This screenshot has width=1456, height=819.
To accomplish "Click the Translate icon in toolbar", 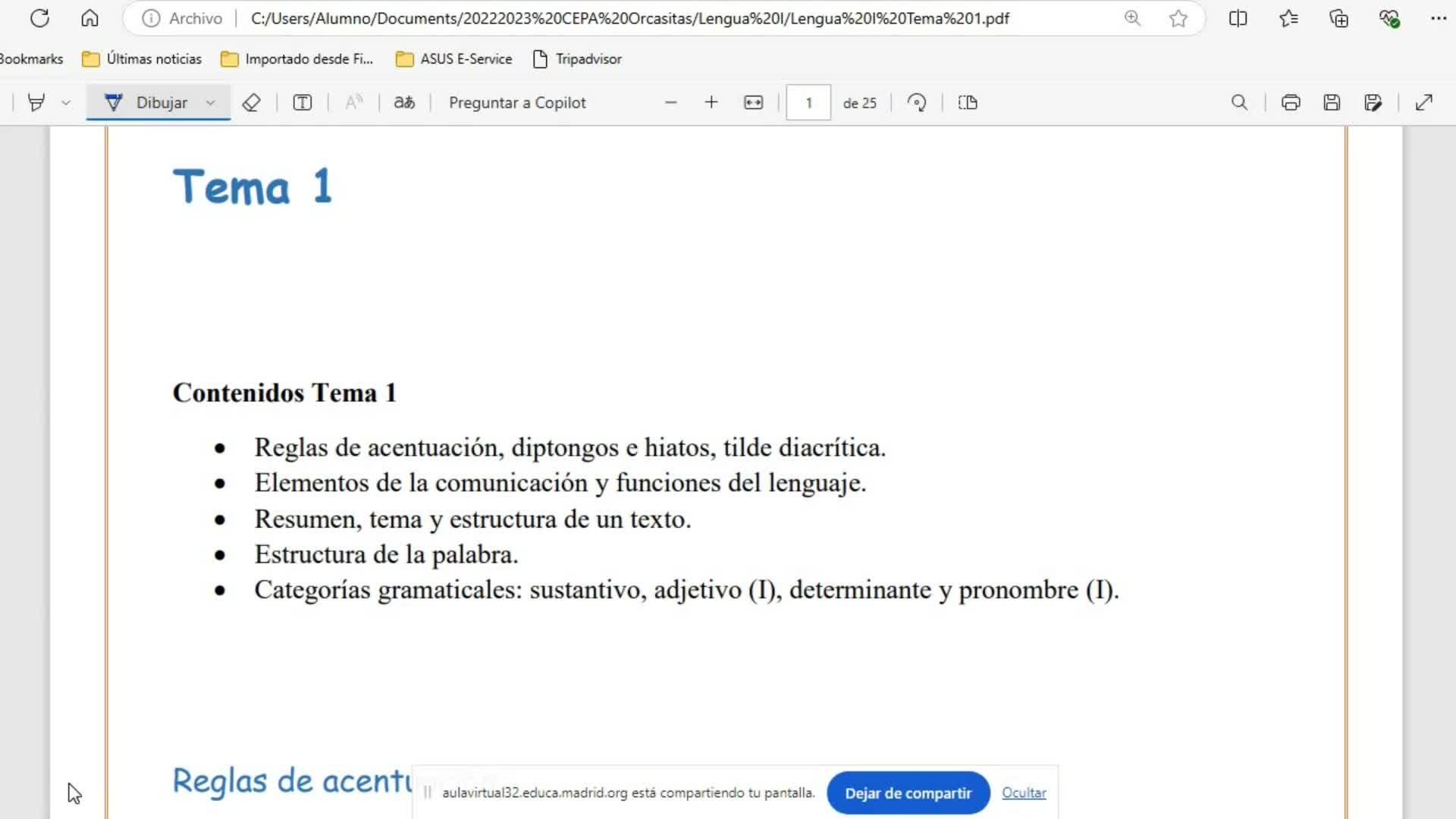I will [404, 102].
